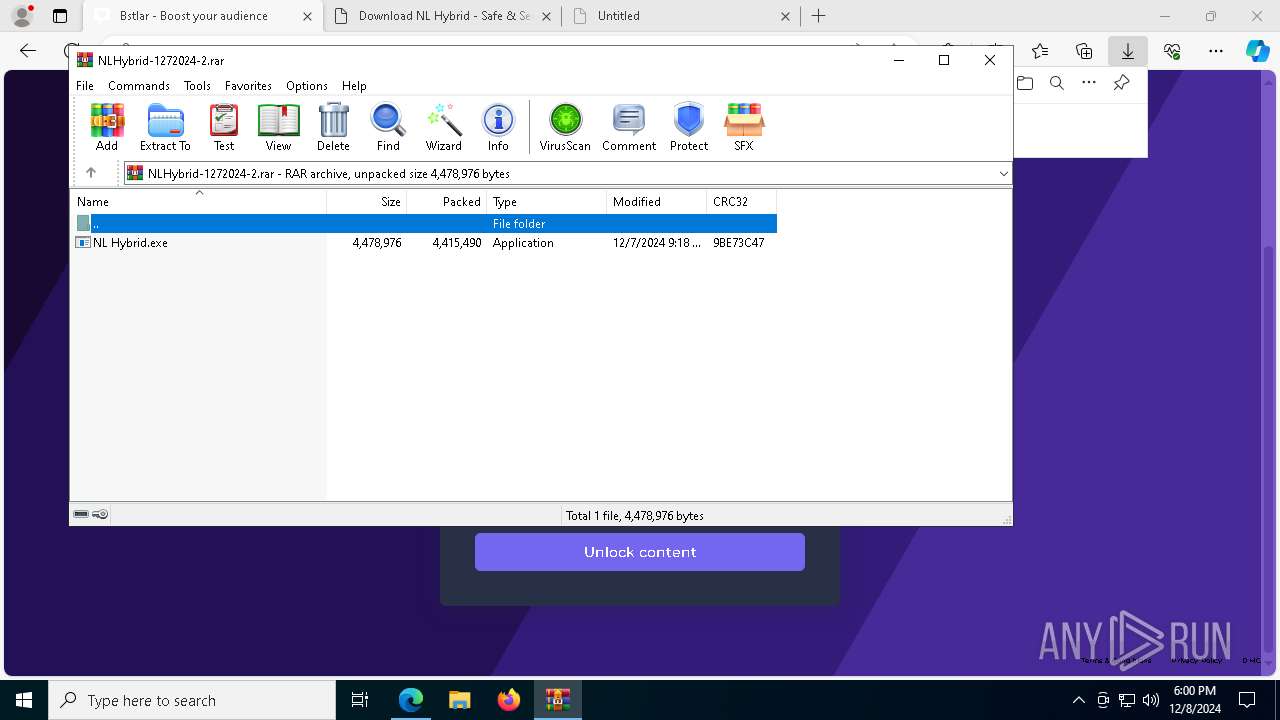Image resolution: width=1280 pixels, height=720 pixels.
Task: Open the Help menu
Action: [x=354, y=86]
